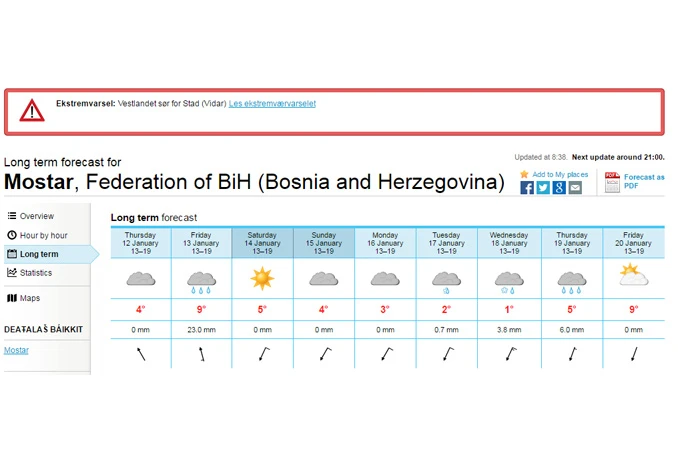Click rain cloud icon for Friday 13 January

(x=201, y=282)
